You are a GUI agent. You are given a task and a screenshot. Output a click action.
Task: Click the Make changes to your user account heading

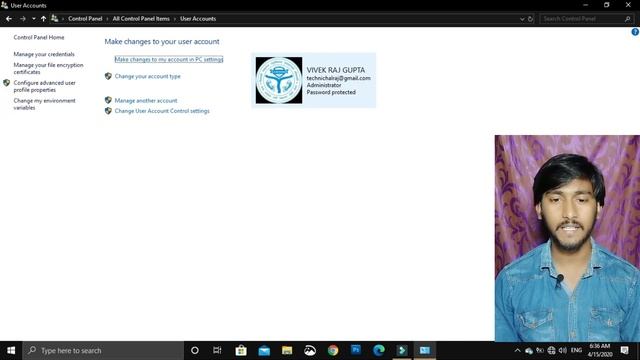162,42
